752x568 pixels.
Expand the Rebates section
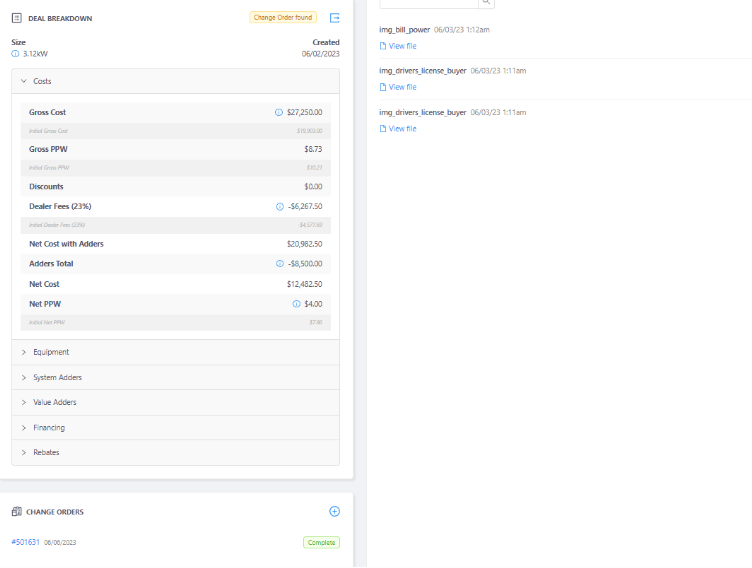(x=45, y=452)
